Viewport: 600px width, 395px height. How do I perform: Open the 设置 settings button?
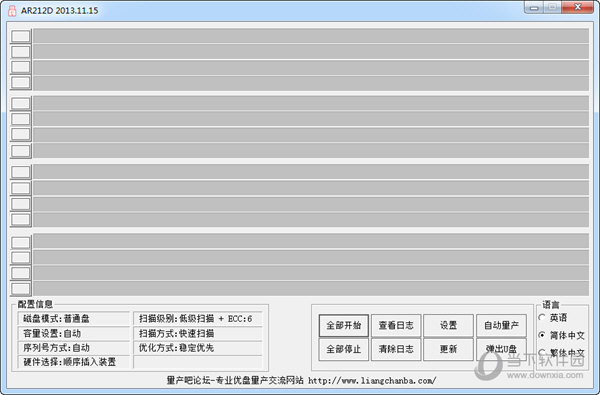448,325
